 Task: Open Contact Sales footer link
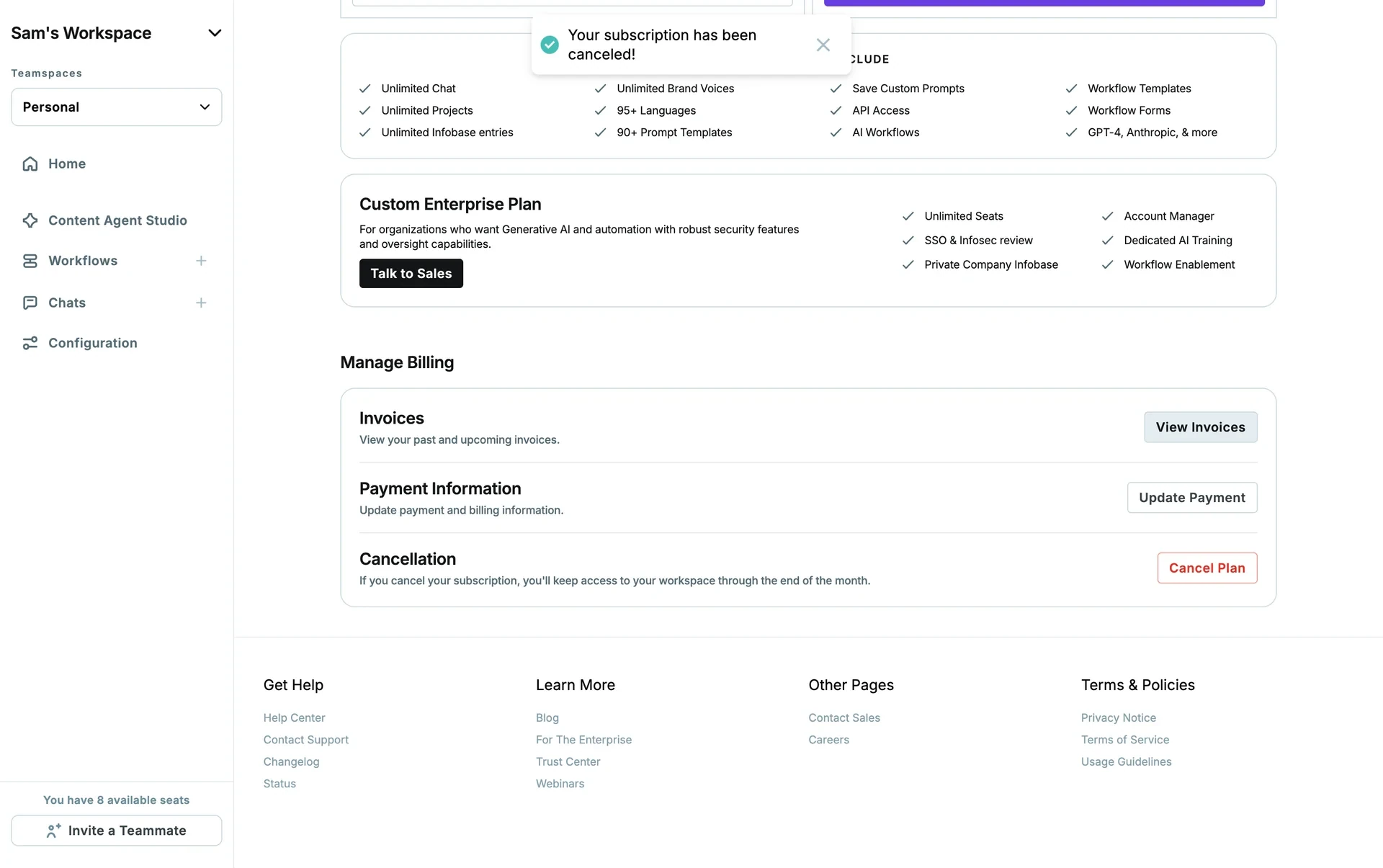(x=844, y=718)
